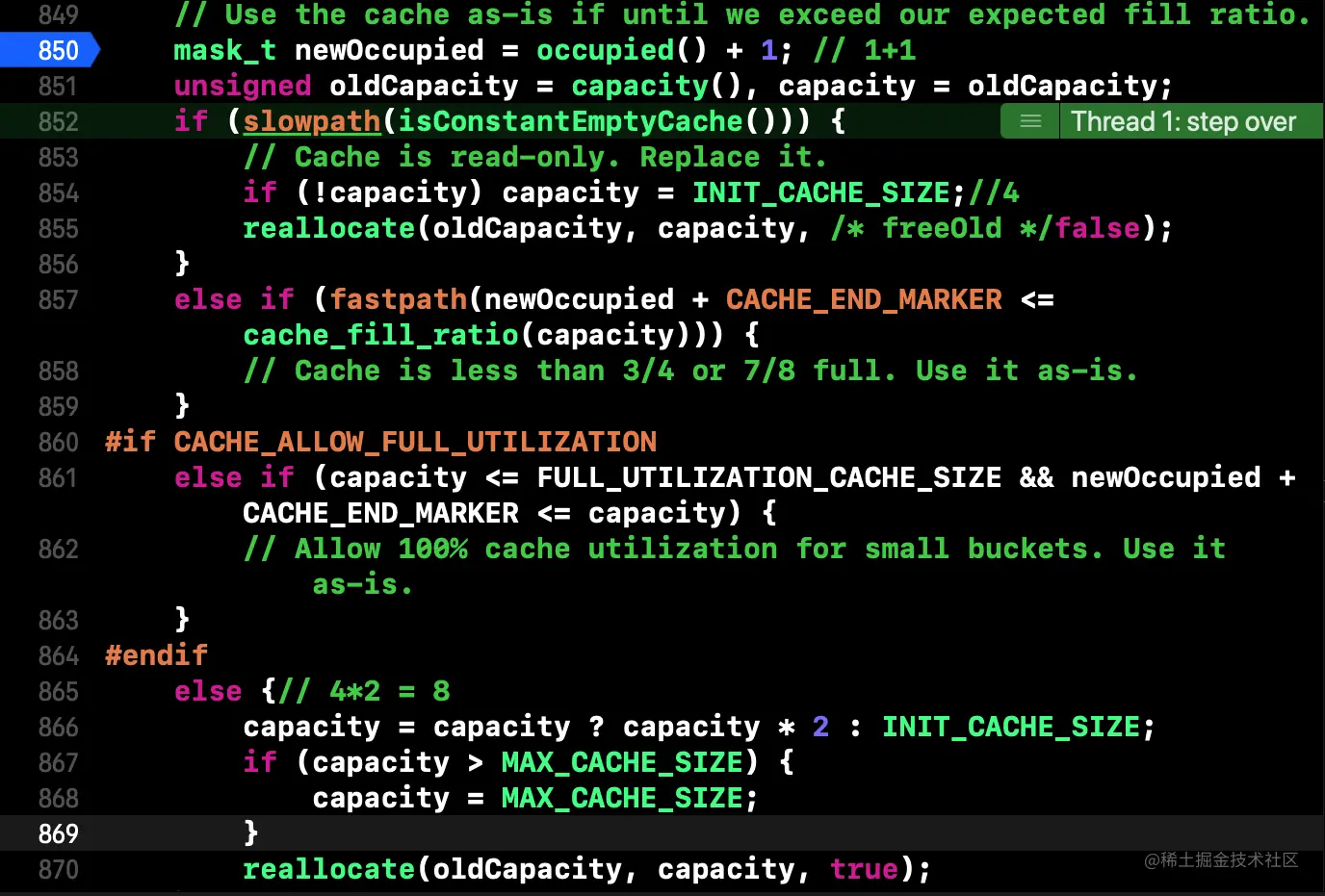
Task: Click INIT_CACHE_SIZE on line 866
Action: pos(1011,727)
